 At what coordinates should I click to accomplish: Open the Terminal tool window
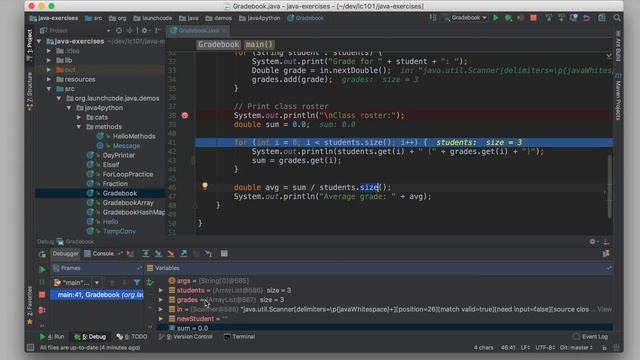coord(240,337)
